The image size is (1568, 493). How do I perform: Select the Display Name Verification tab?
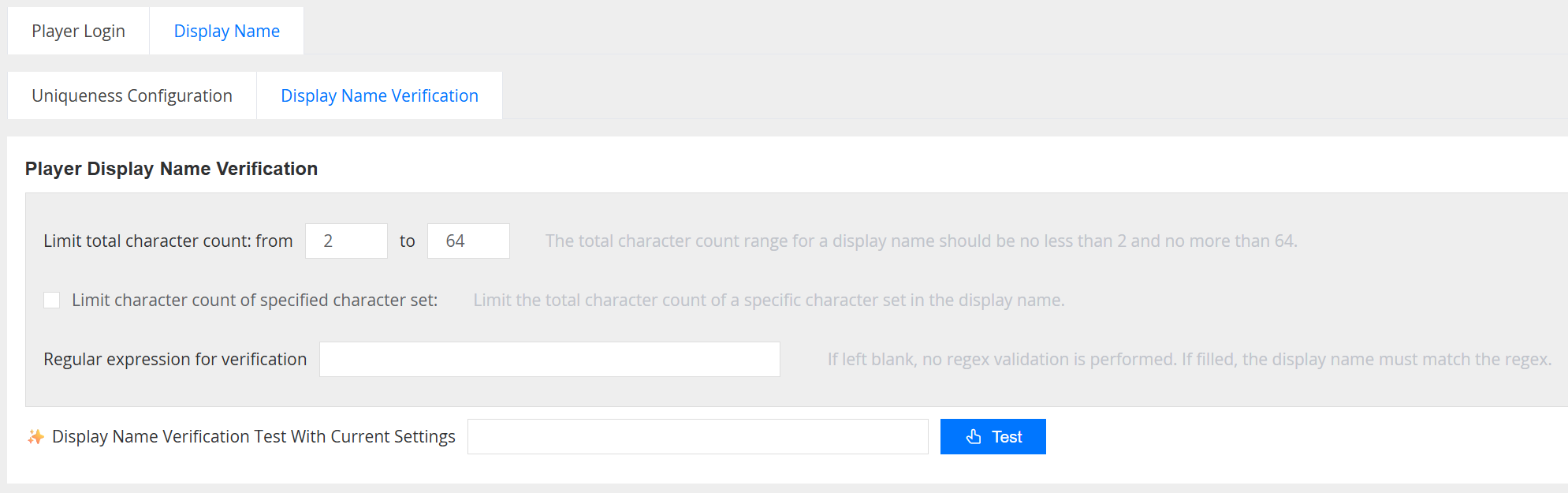[379, 96]
